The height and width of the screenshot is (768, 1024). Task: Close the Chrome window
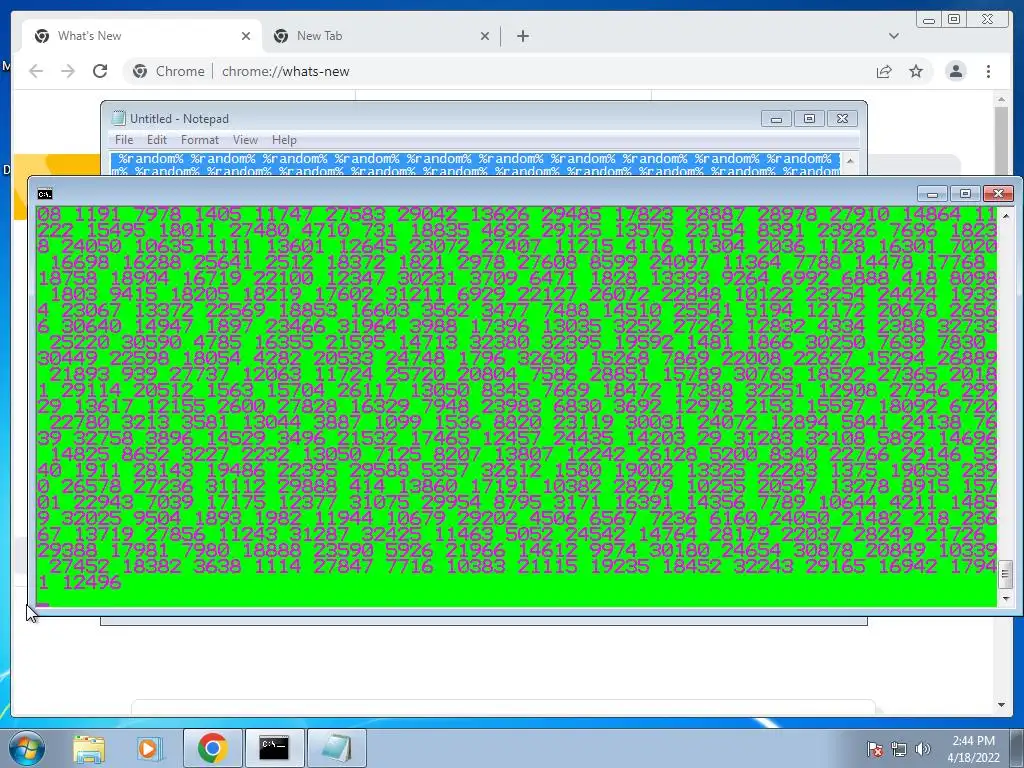(988, 20)
